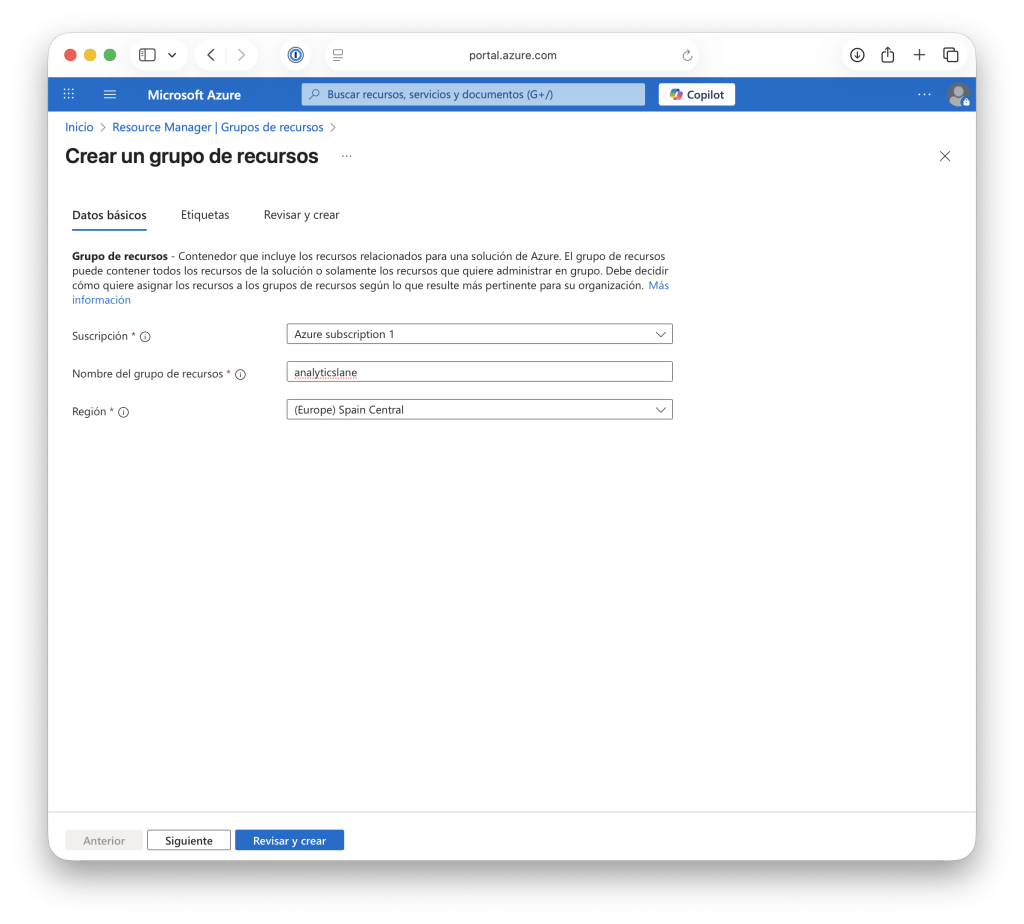Open the browser share menu
The height and width of the screenshot is (924, 1024).
[887, 55]
